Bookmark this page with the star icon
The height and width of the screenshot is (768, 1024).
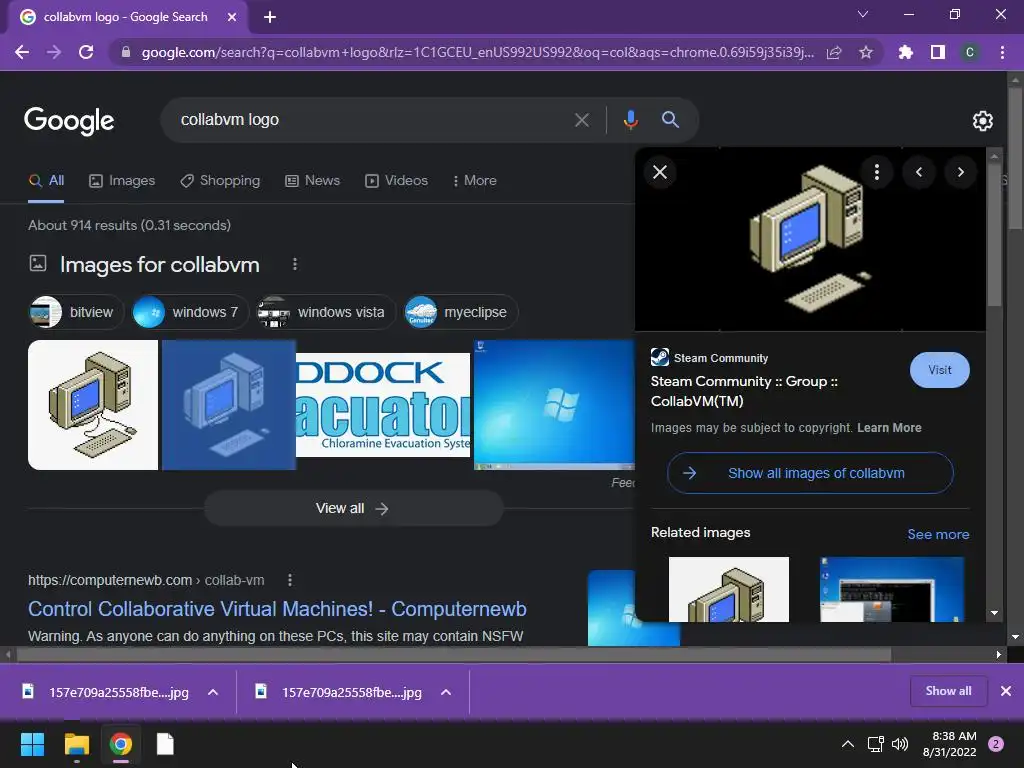pyautogui.click(x=866, y=52)
